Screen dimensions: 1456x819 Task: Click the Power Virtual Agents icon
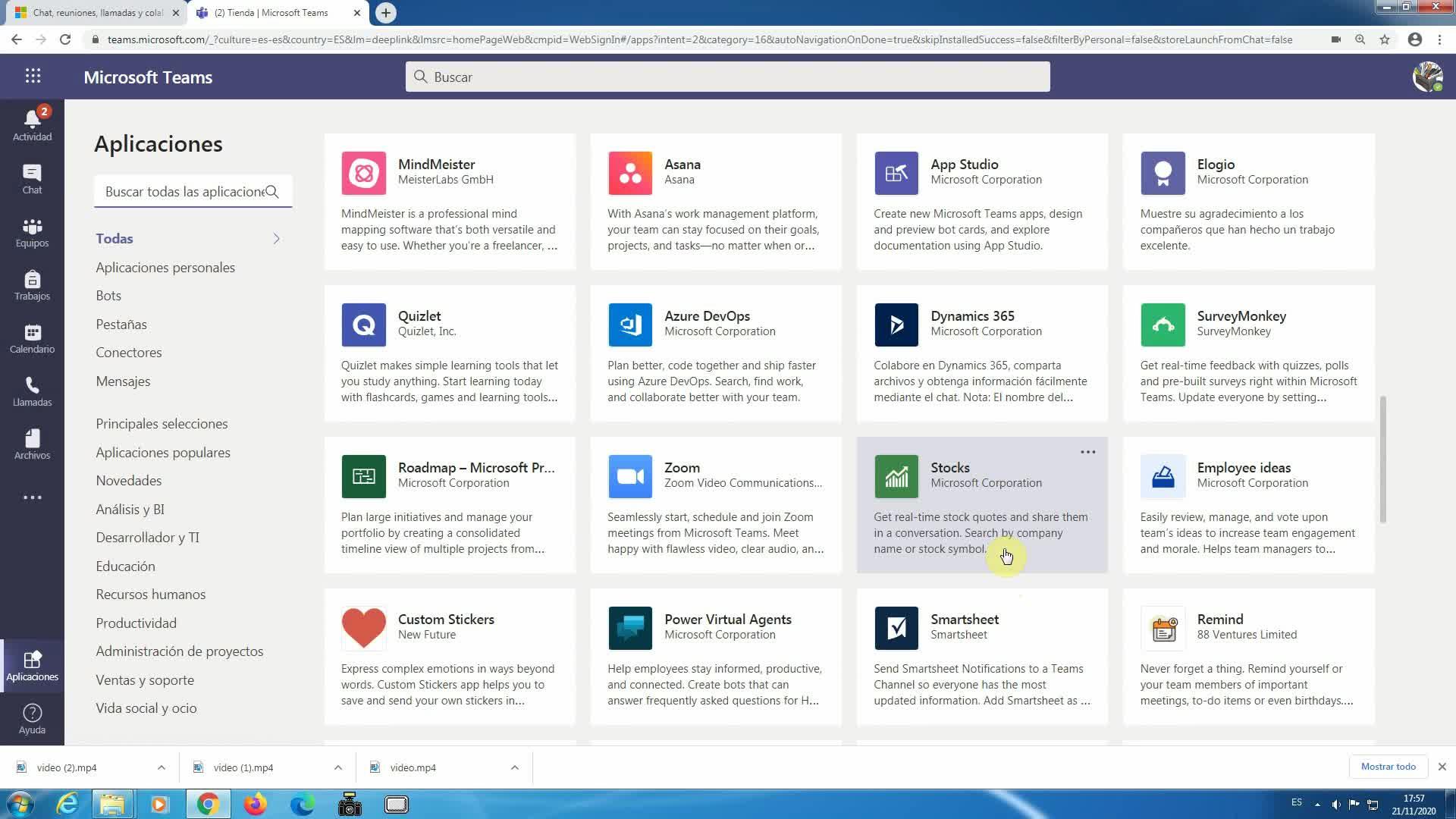[629, 628]
